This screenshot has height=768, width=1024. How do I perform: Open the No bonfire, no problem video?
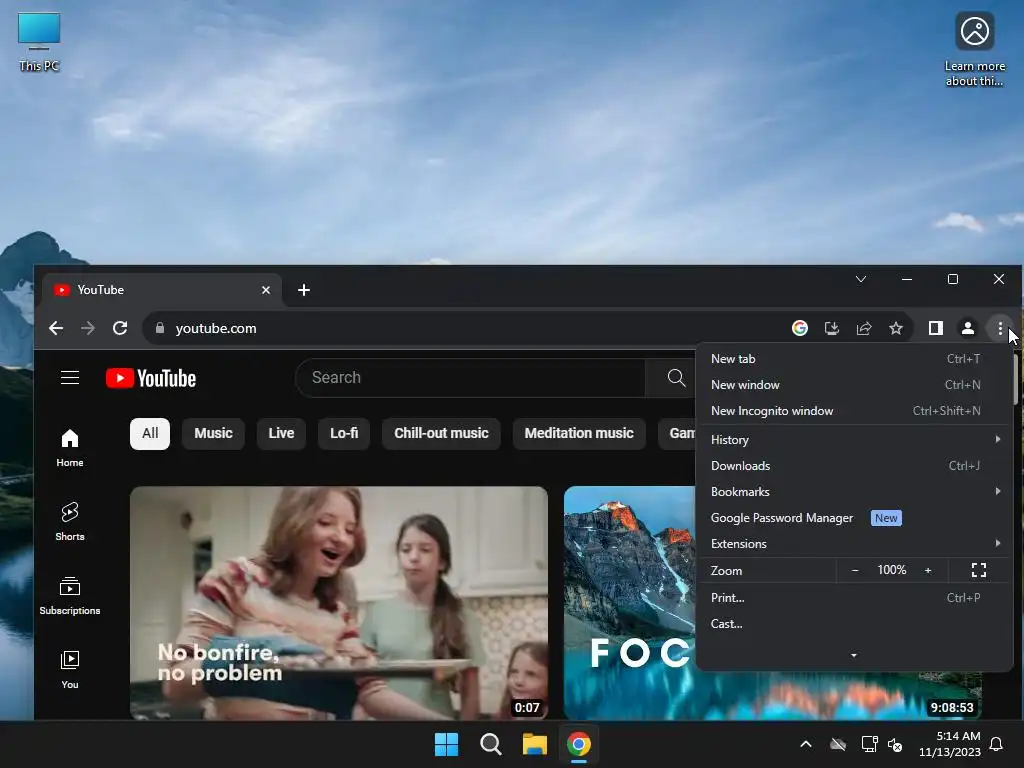(x=339, y=603)
